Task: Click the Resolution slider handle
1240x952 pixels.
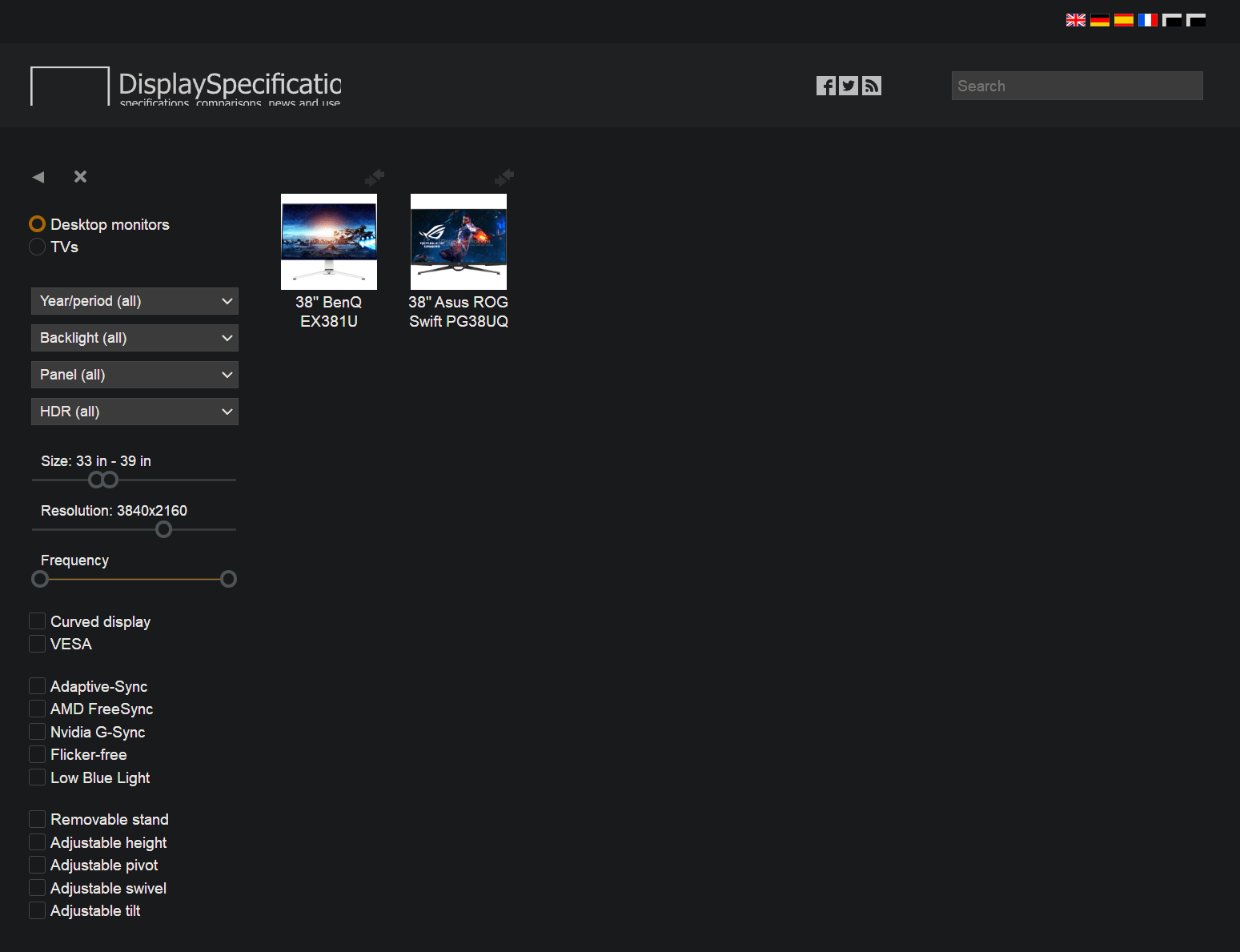Action: click(163, 529)
